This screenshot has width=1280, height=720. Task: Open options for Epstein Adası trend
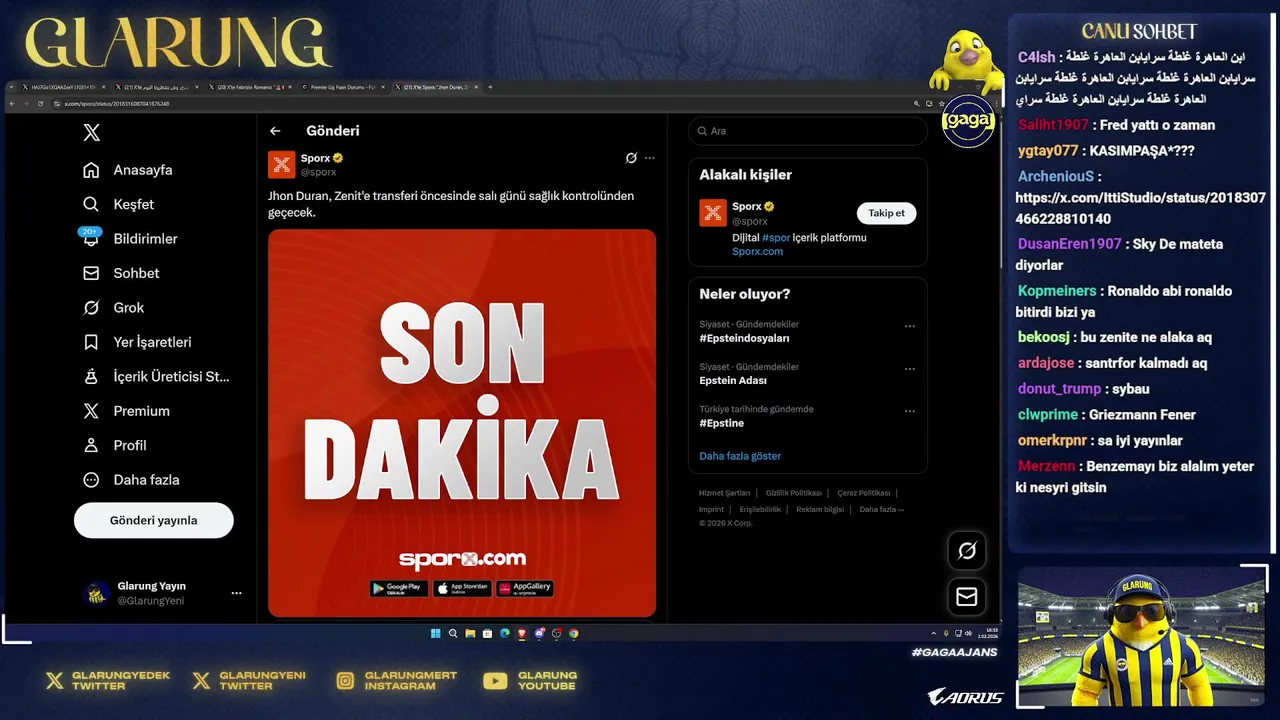pos(909,369)
